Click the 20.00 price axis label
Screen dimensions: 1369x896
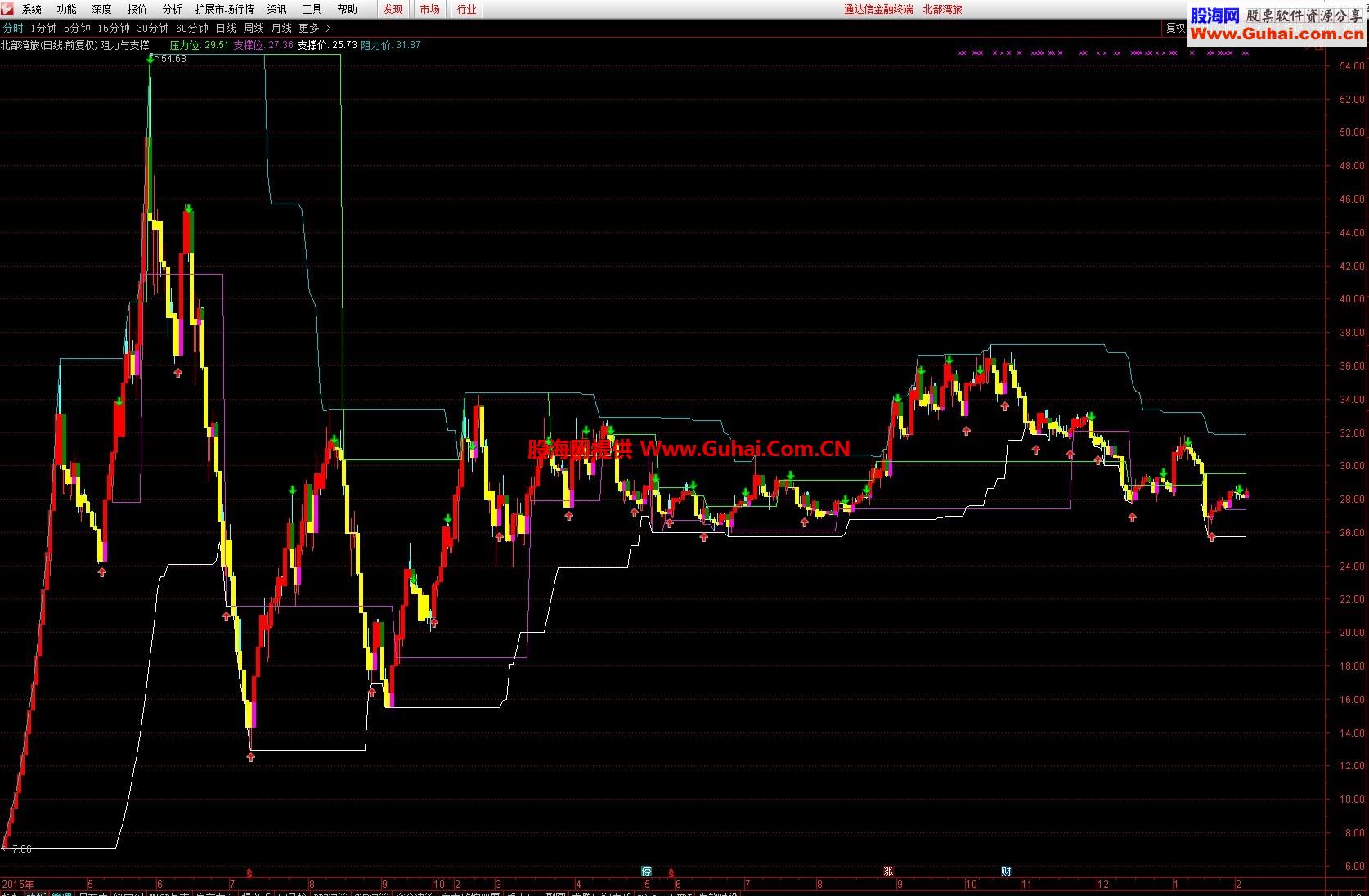pyautogui.click(x=1352, y=633)
